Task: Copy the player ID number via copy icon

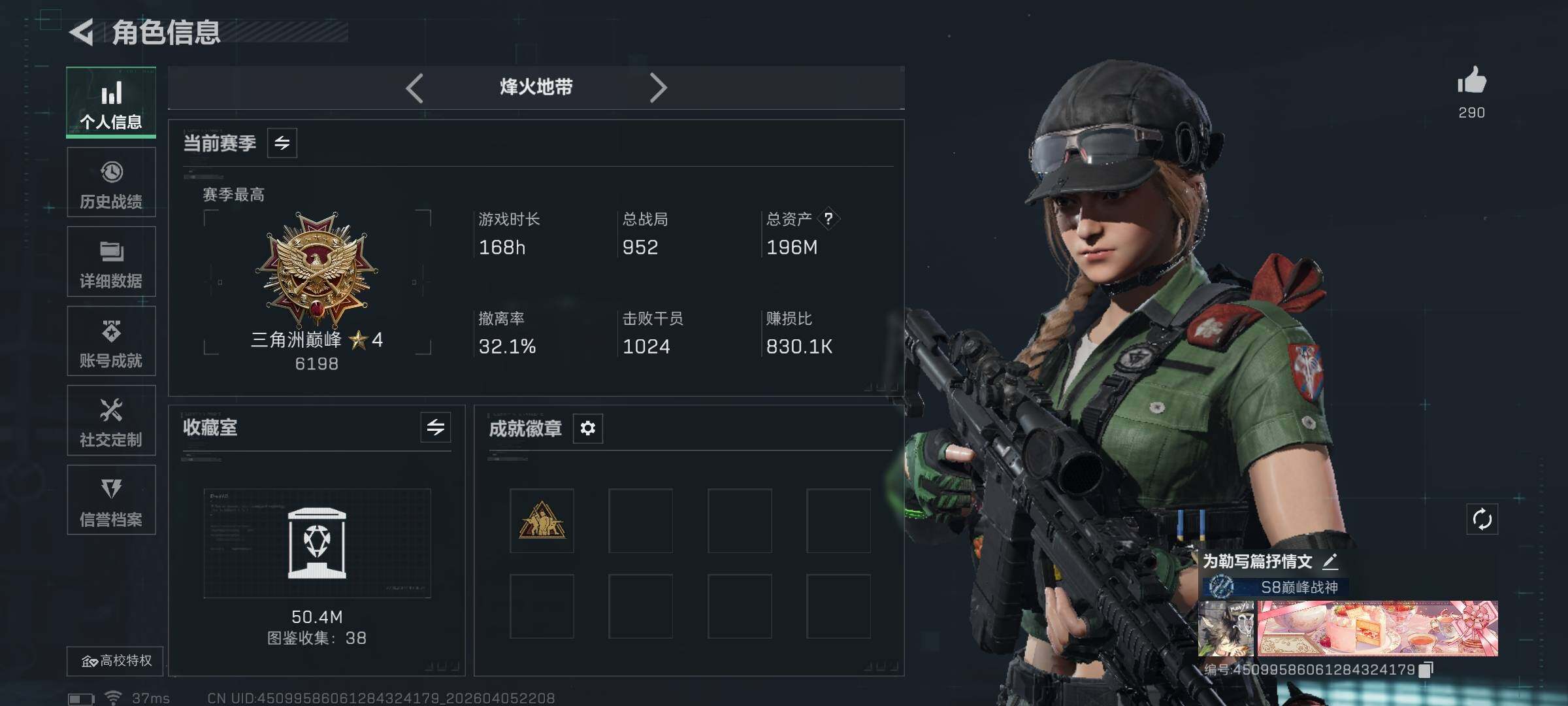Action: point(1426,669)
